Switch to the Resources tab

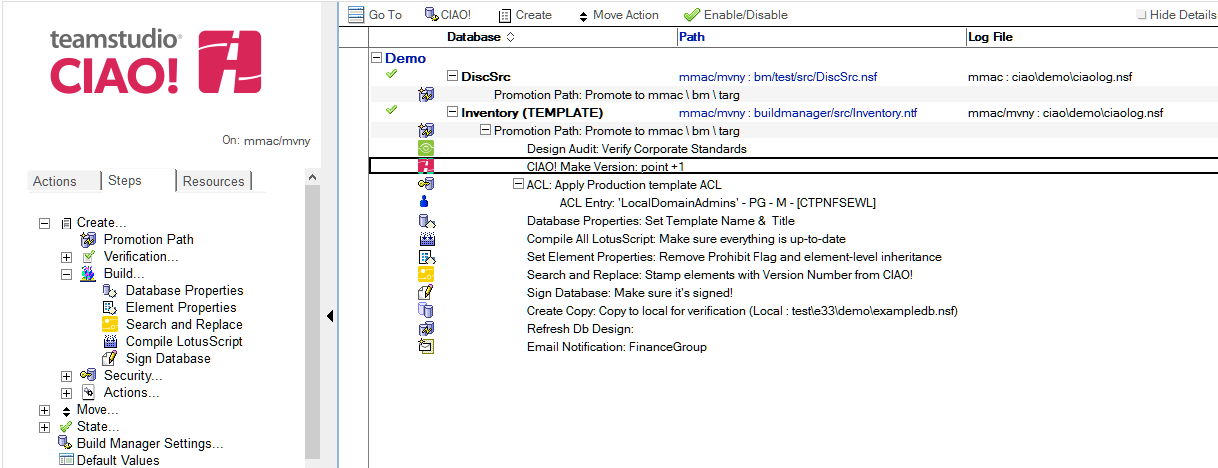(213, 181)
